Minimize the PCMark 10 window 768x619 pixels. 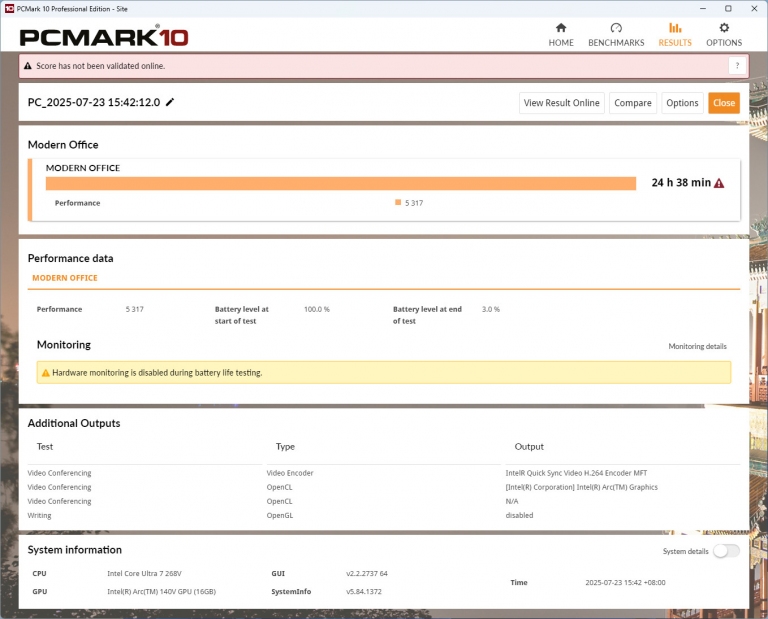tap(703, 8)
